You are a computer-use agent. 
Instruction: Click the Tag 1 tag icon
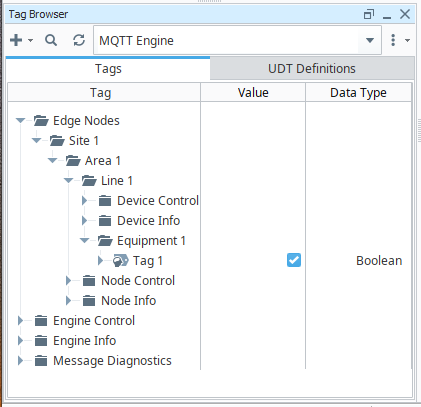pyautogui.click(x=120, y=261)
